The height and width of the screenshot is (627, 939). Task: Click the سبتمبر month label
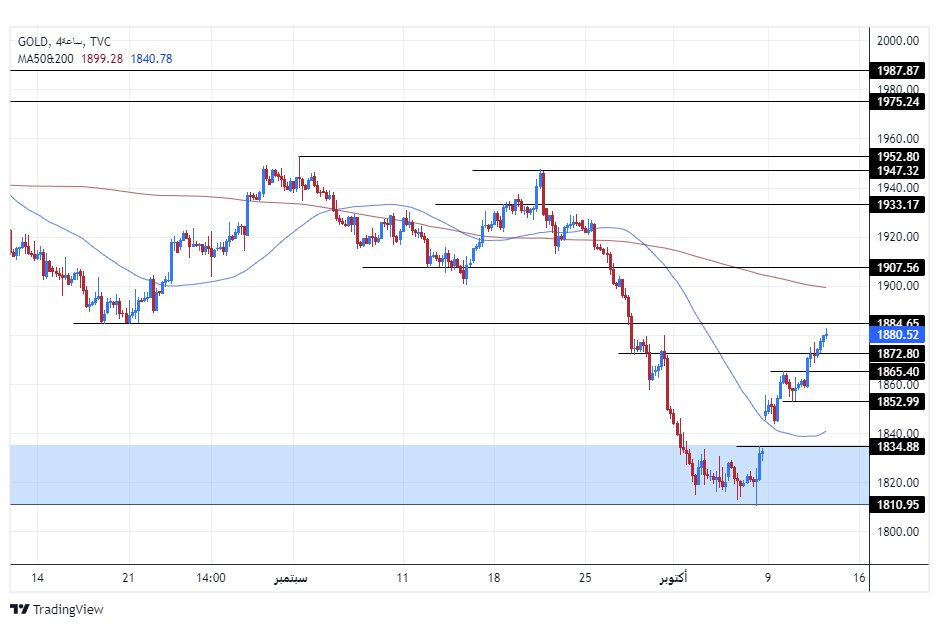pos(291,578)
